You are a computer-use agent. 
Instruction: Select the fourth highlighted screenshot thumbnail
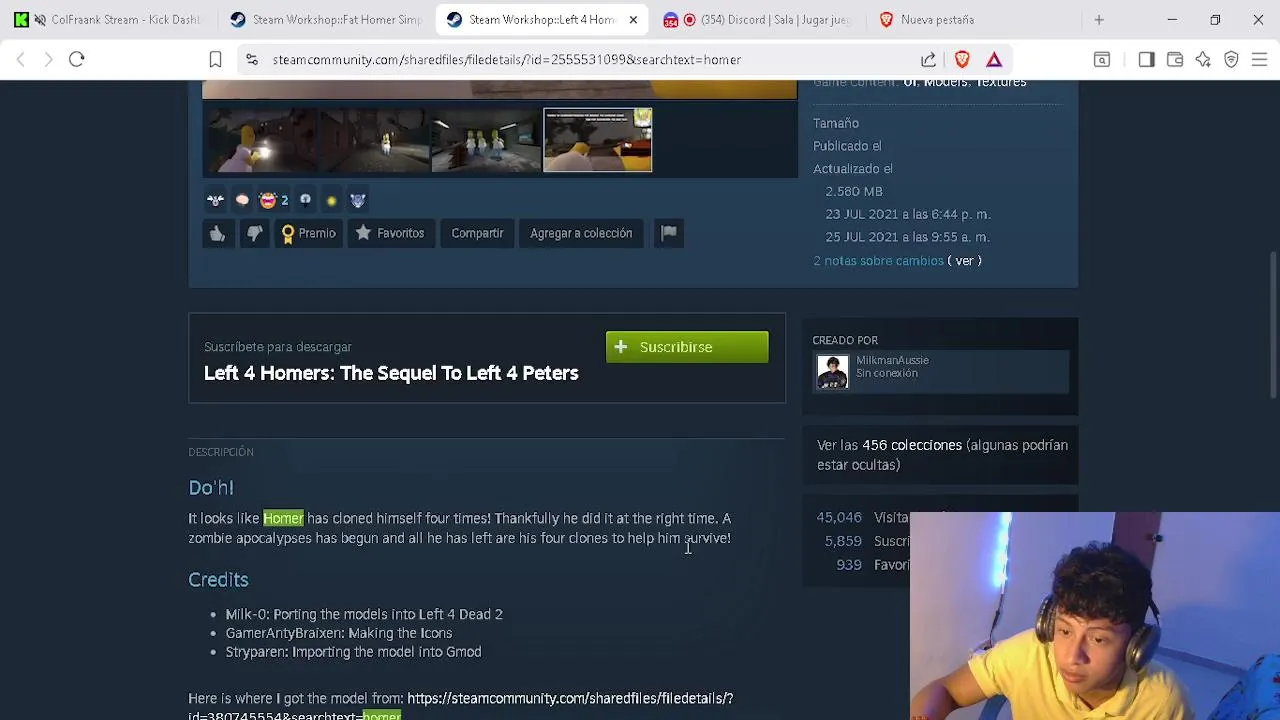pyautogui.click(x=598, y=140)
